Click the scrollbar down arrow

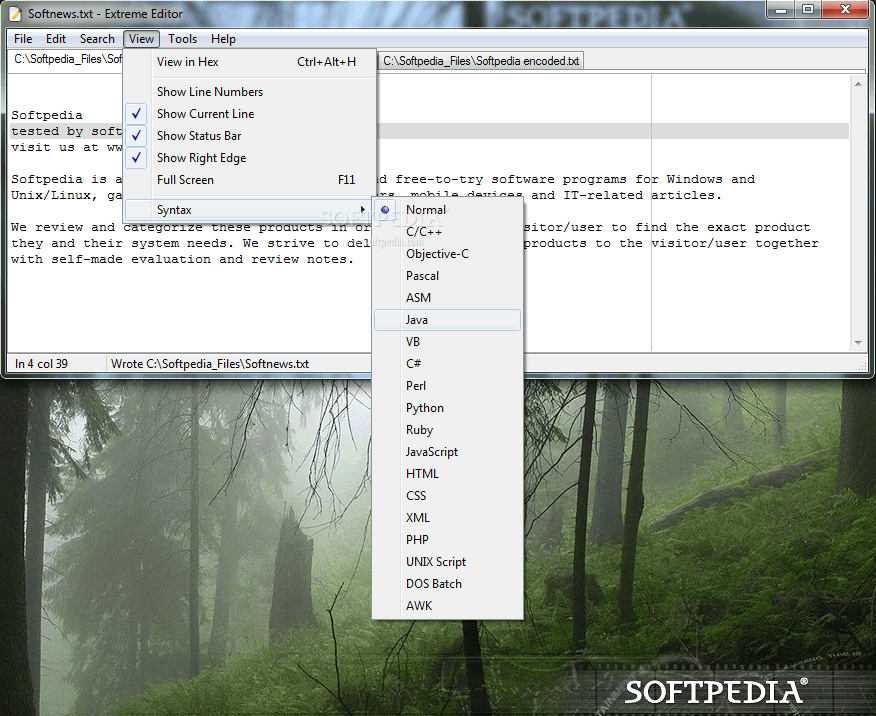tap(858, 343)
